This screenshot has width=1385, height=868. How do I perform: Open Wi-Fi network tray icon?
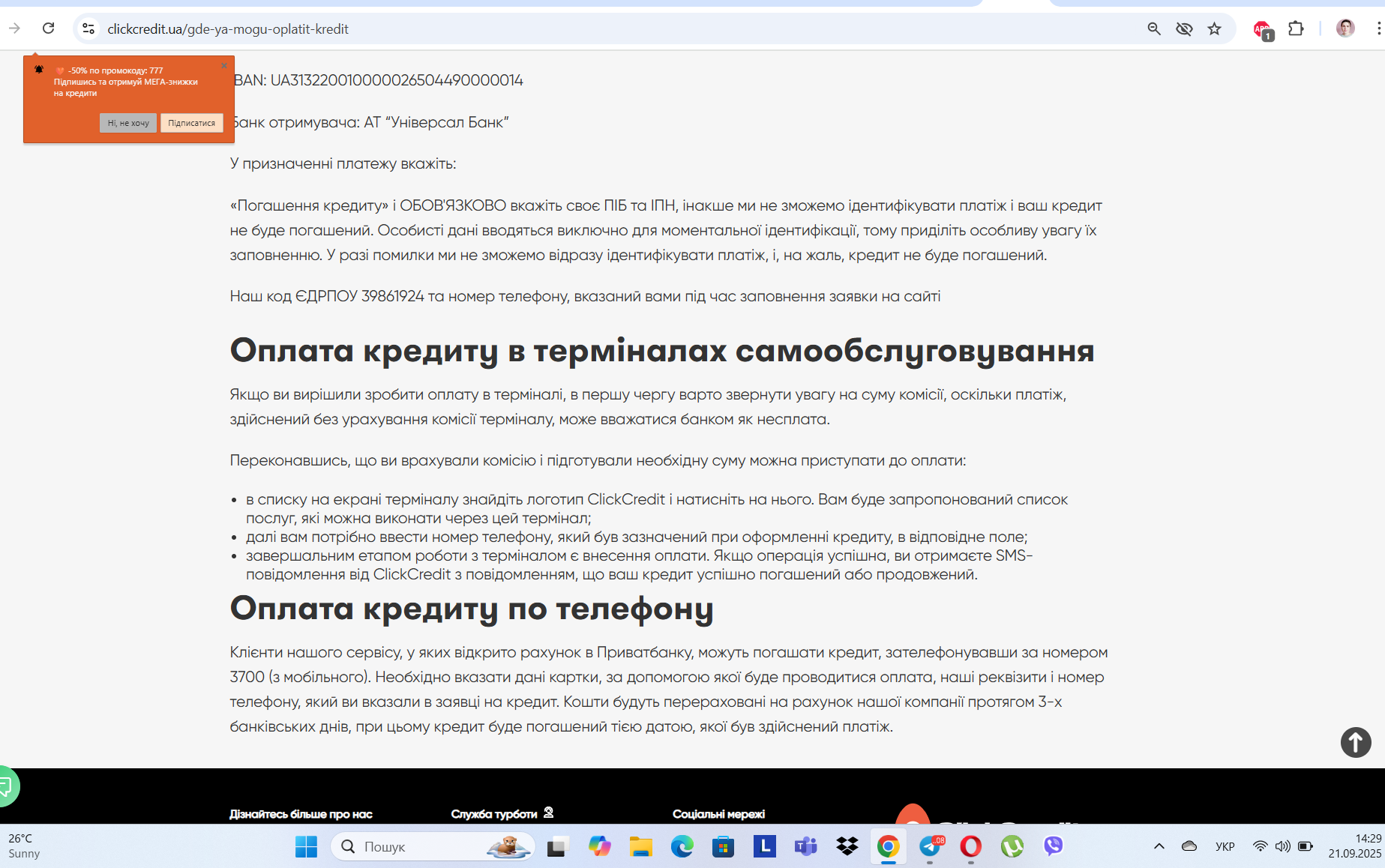click(1260, 847)
